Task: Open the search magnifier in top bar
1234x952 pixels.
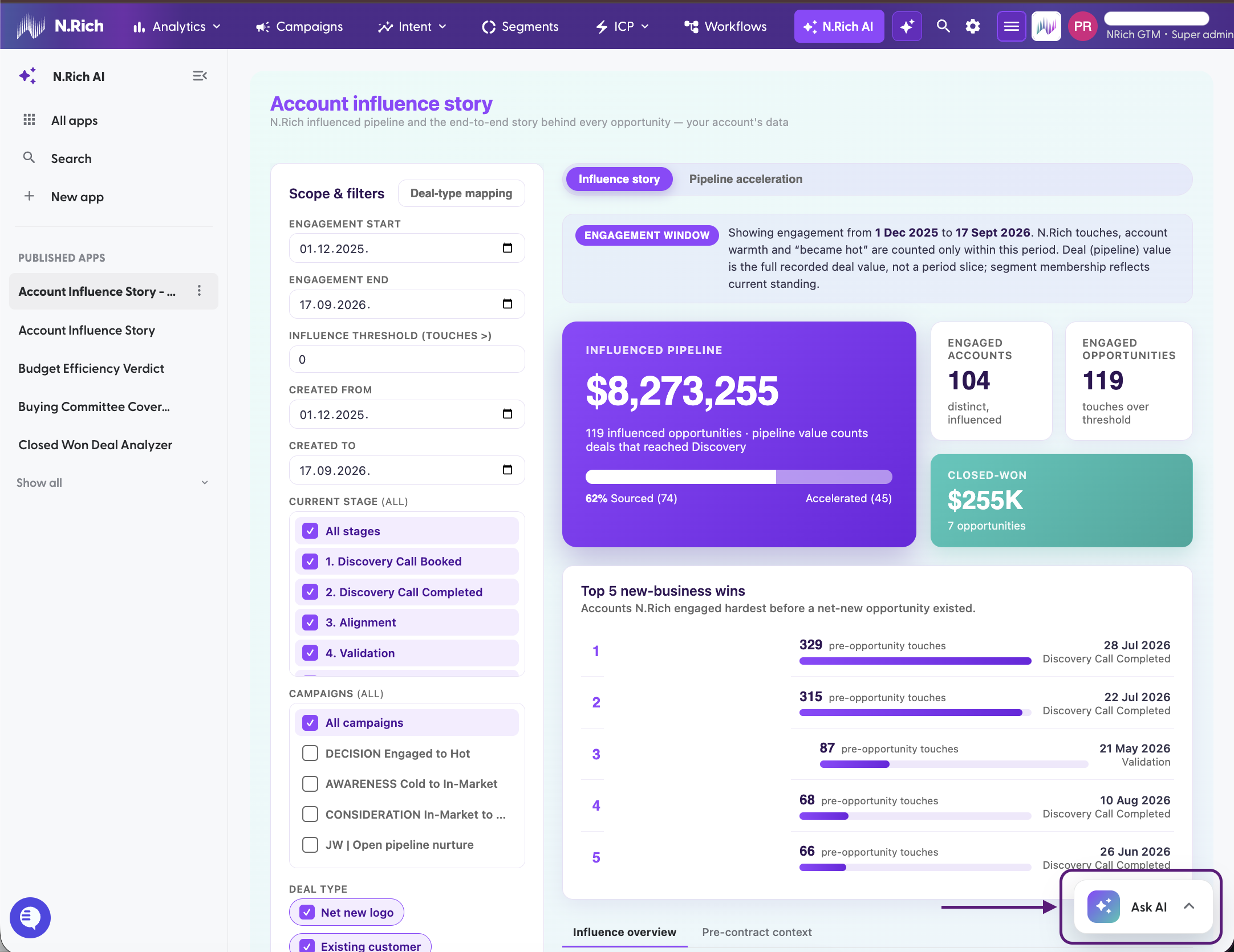Action: pos(943,26)
